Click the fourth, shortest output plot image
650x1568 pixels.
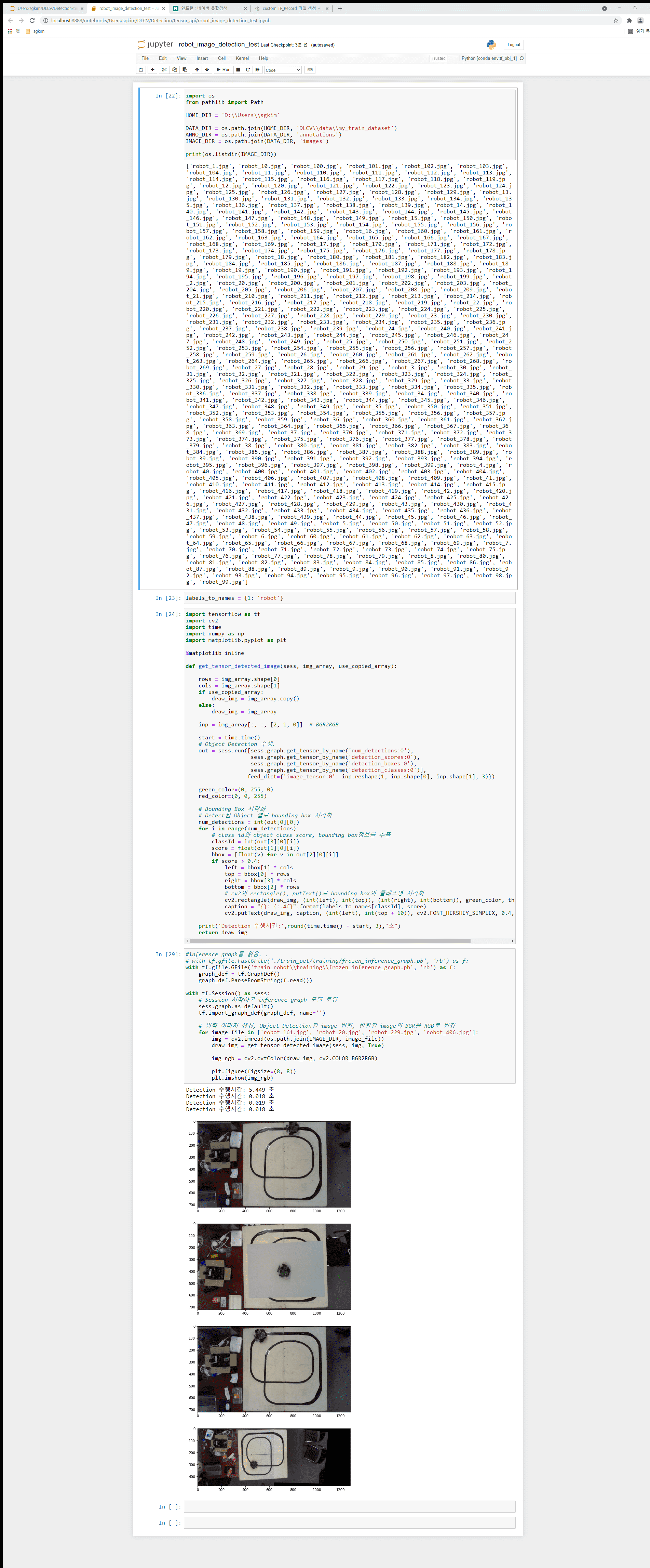(274, 1457)
